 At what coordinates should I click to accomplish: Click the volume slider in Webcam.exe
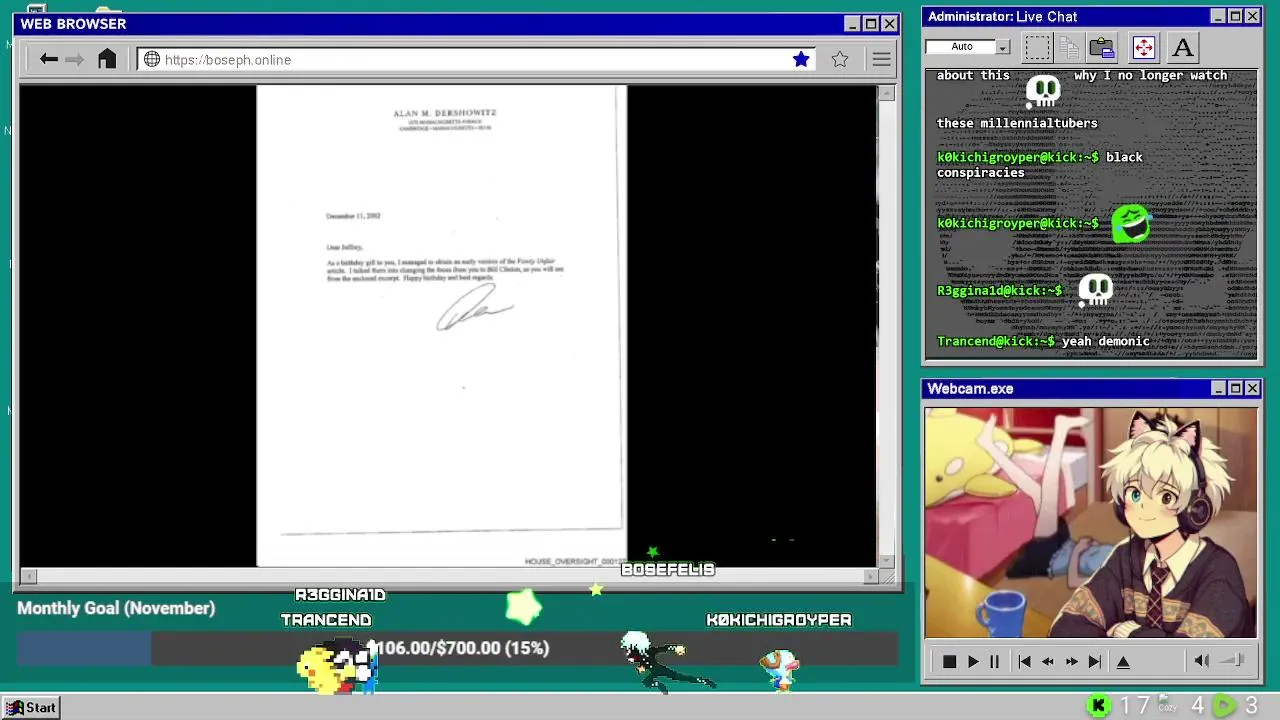pyautogui.click(x=1233, y=660)
